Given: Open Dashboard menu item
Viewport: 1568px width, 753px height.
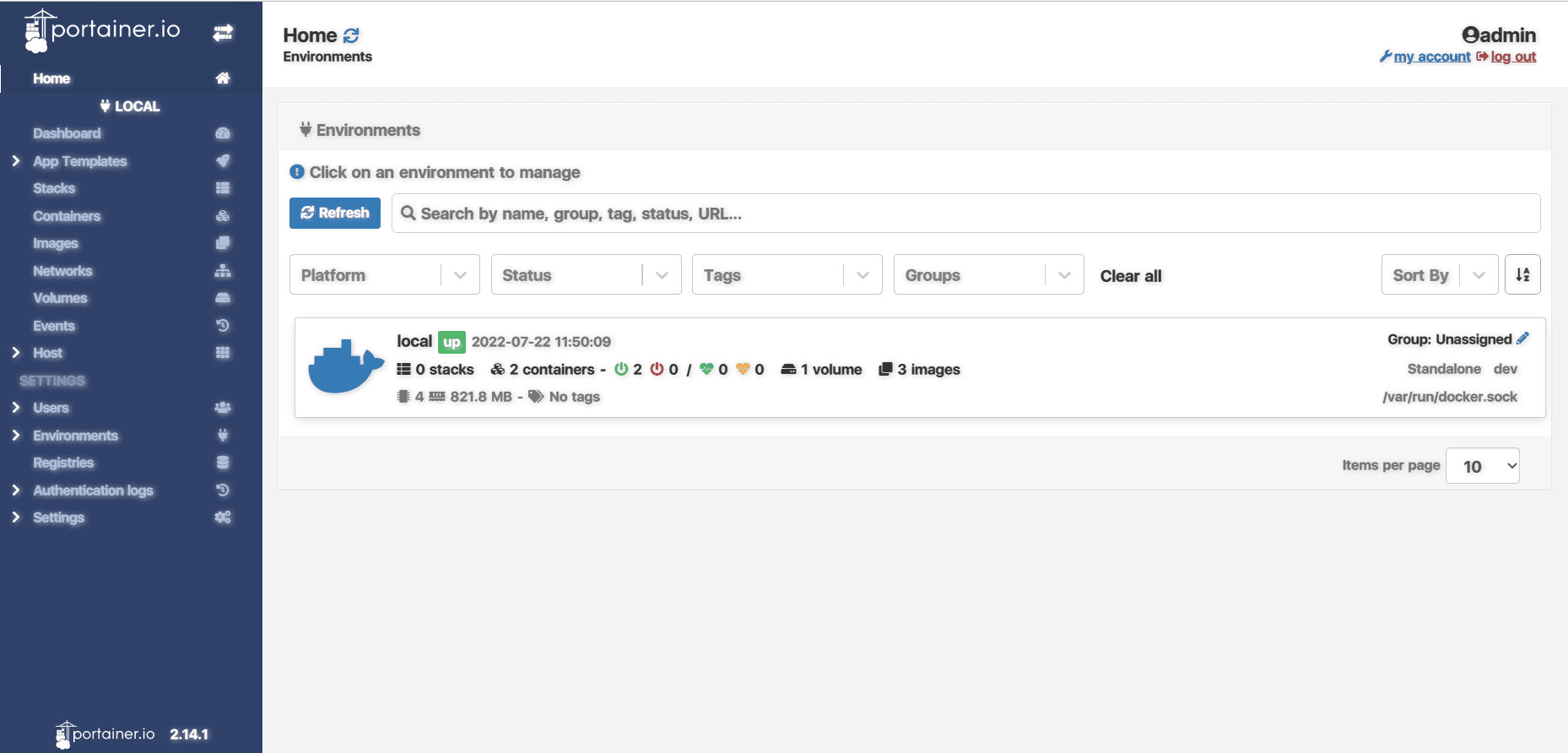Looking at the screenshot, I should pyautogui.click(x=67, y=133).
